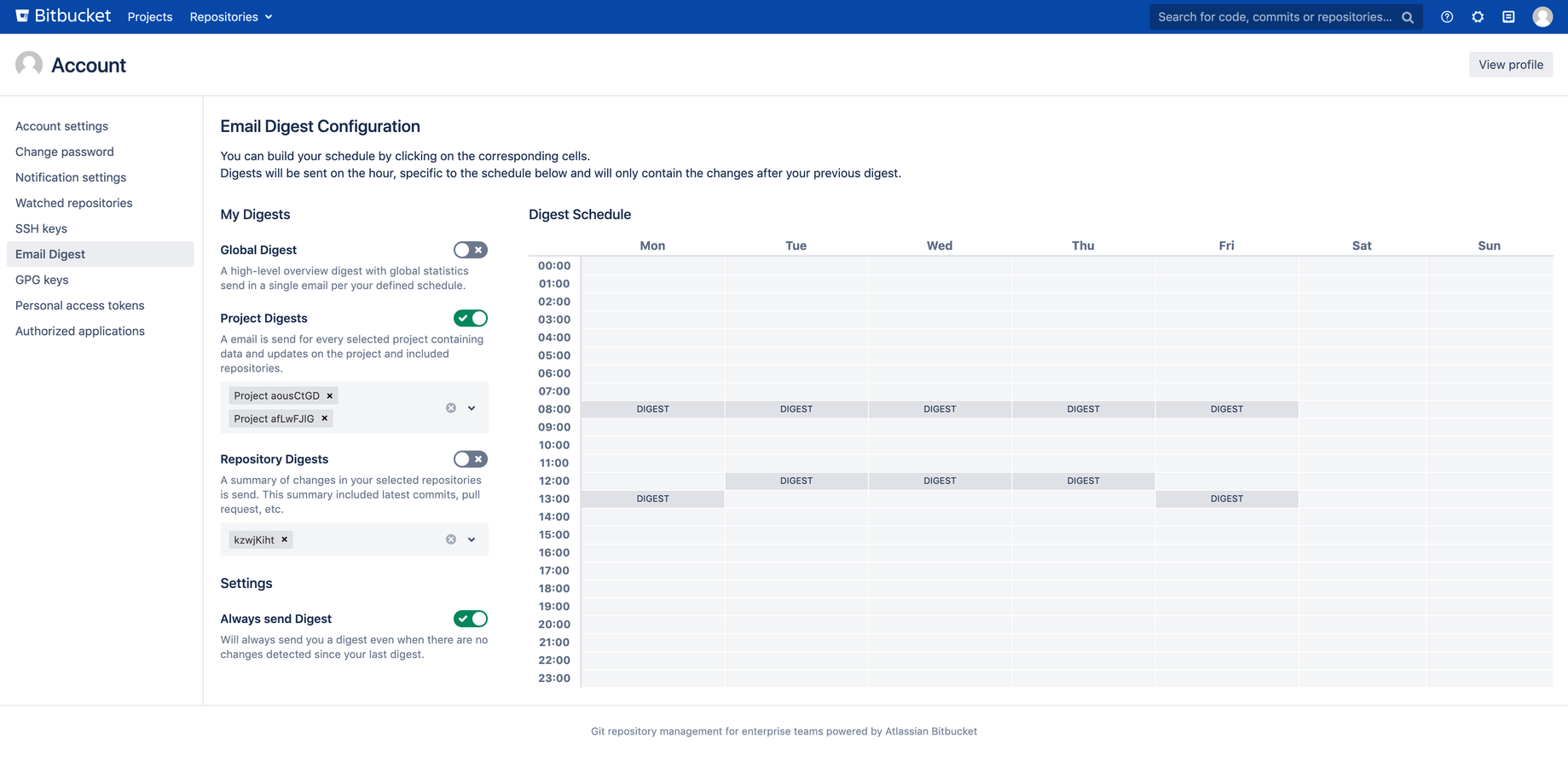Open SSH keys page
The width and height of the screenshot is (1568, 767).
point(41,228)
